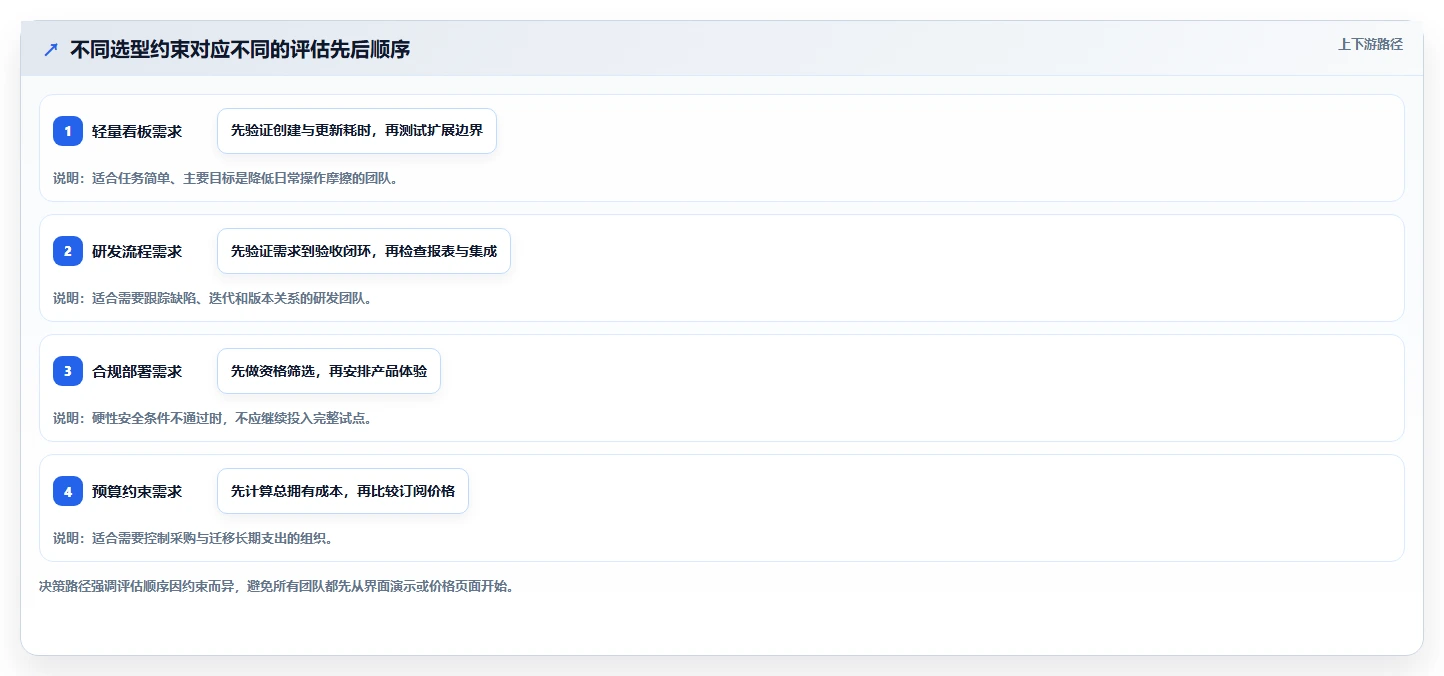The image size is (1444, 676).
Task: Click the 上下游路径 label in the header
Action: point(1370,44)
